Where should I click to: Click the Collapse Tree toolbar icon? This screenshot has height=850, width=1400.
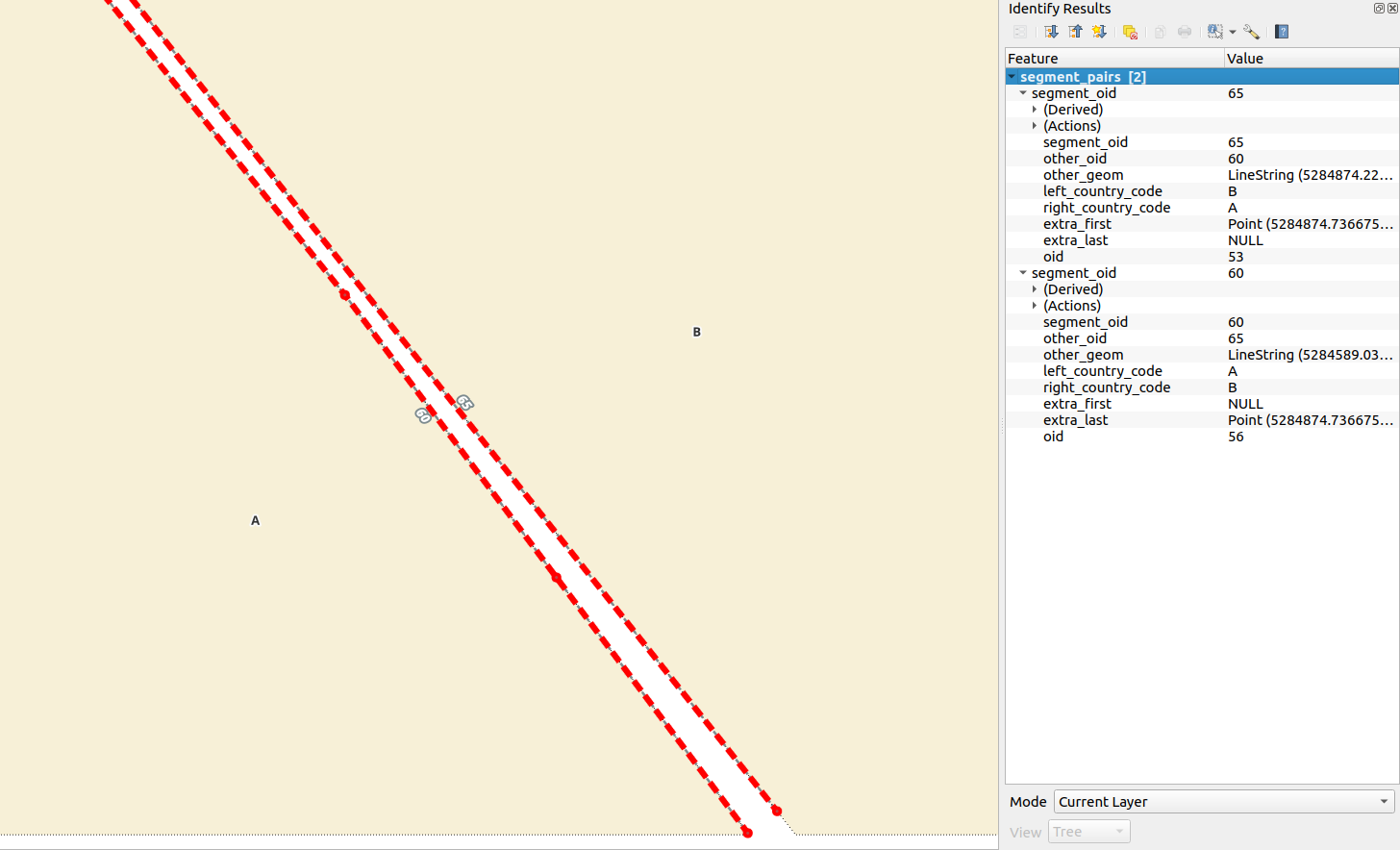click(x=1075, y=32)
